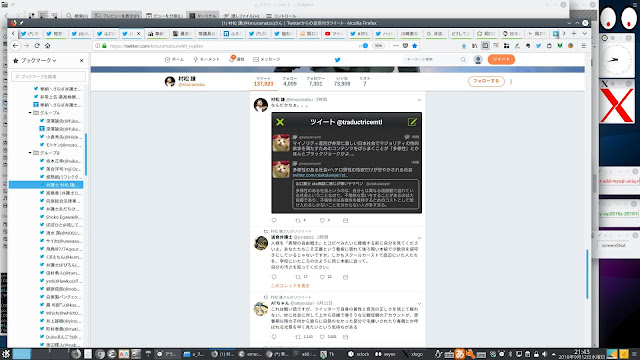Click the green X close icon in embedded image
The height and width of the screenshot is (360, 640).
pos(280,122)
